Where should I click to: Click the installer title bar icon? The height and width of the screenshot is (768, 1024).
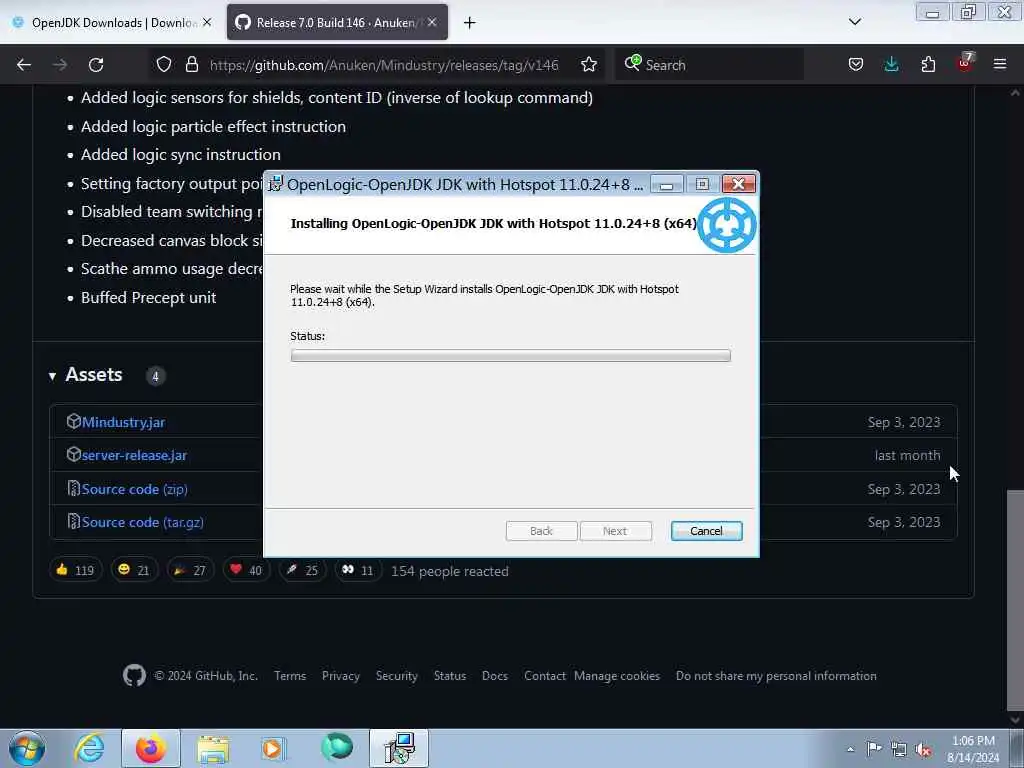[276, 184]
